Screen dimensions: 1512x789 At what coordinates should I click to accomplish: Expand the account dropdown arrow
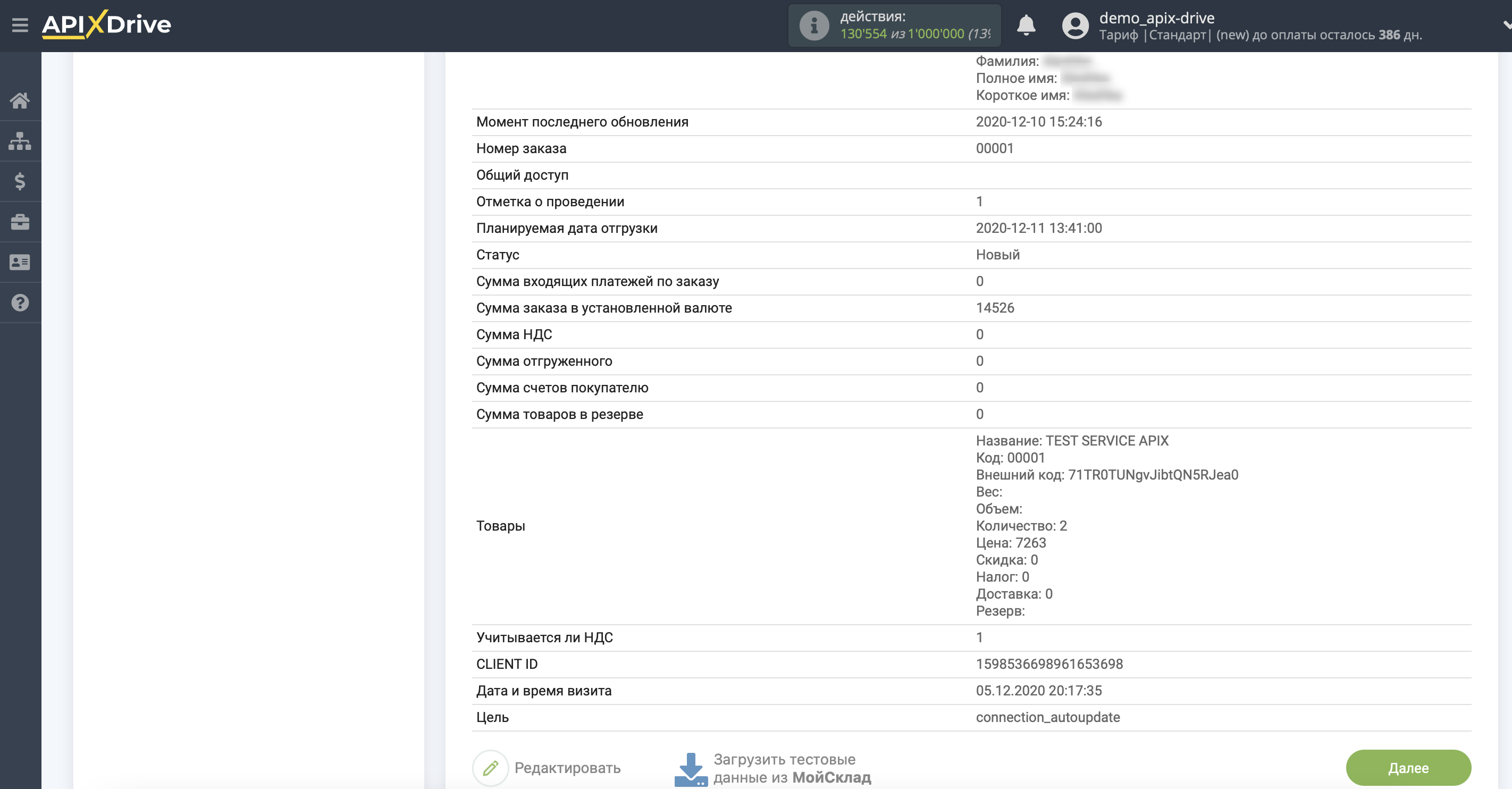tap(1506, 25)
